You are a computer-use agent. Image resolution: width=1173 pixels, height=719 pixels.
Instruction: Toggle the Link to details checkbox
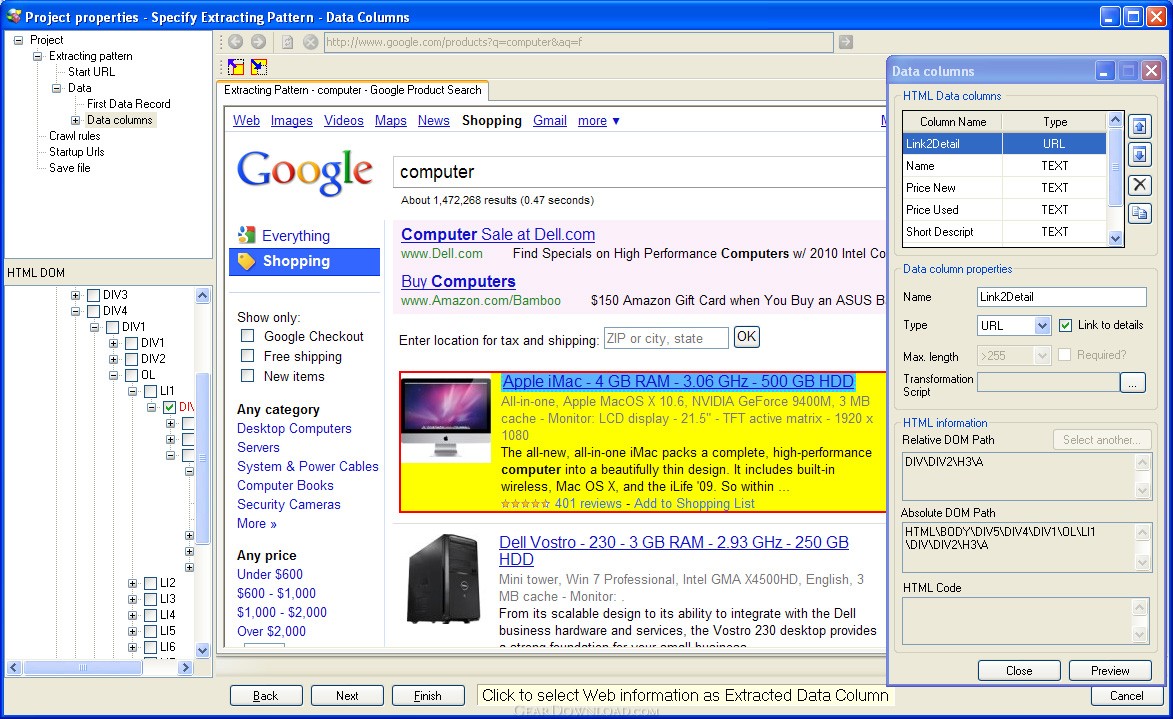pyautogui.click(x=1065, y=325)
